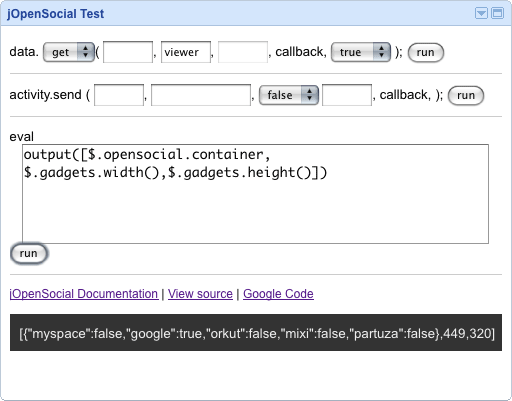Open the Google Code link
This screenshot has height=401, width=512.
[x=278, y=294]
